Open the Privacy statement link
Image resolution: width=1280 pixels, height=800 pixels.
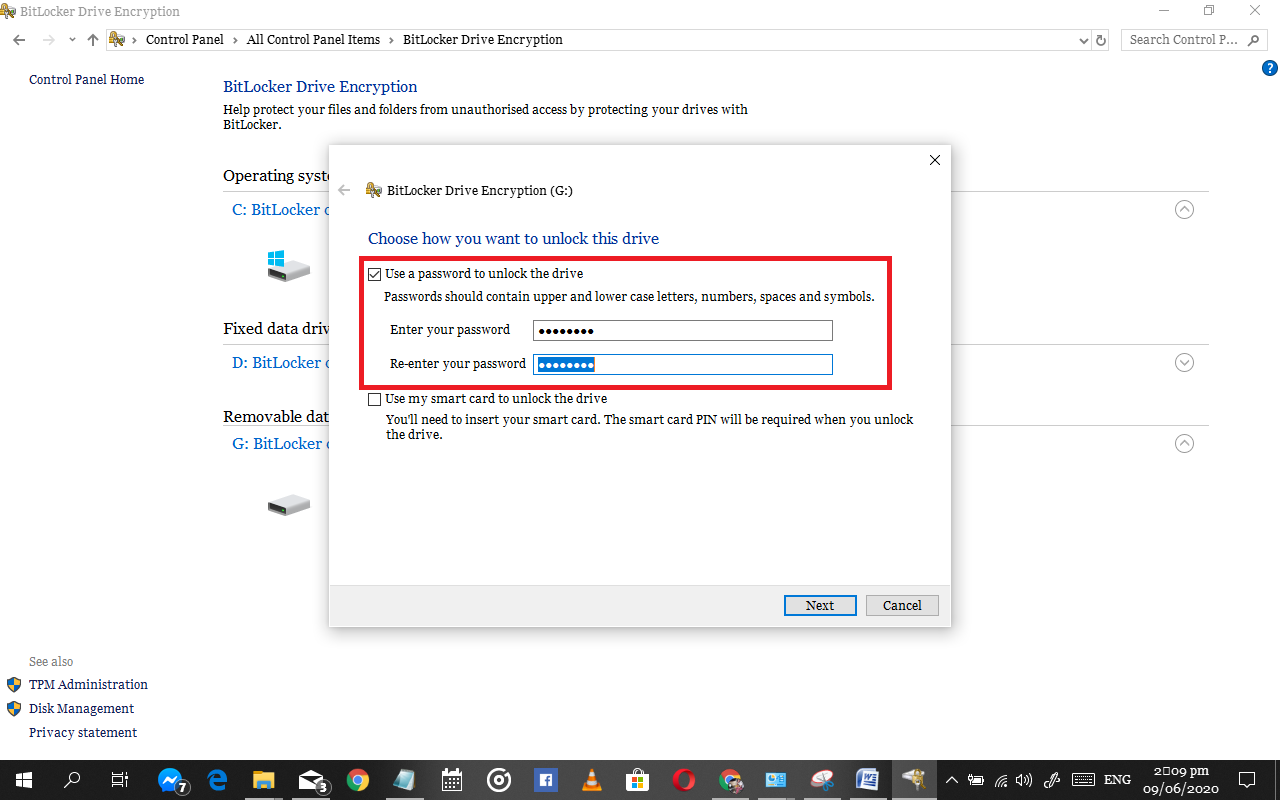click(x=83, y=732)
